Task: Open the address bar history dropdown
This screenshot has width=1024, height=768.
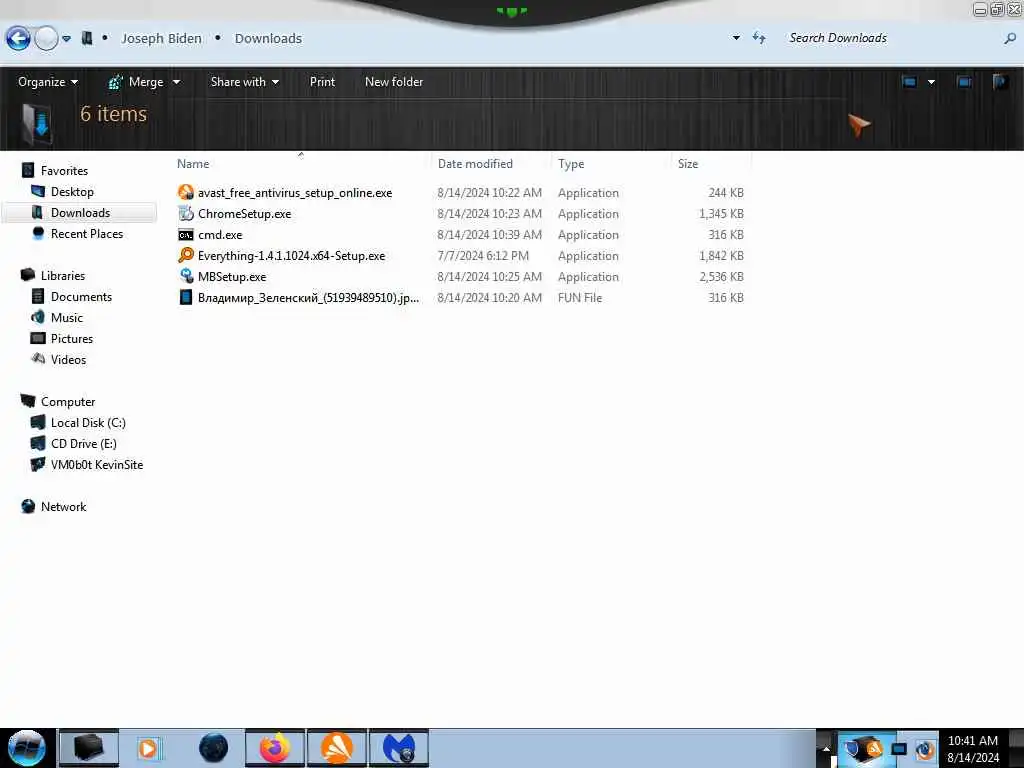Action: click(736, 38)
